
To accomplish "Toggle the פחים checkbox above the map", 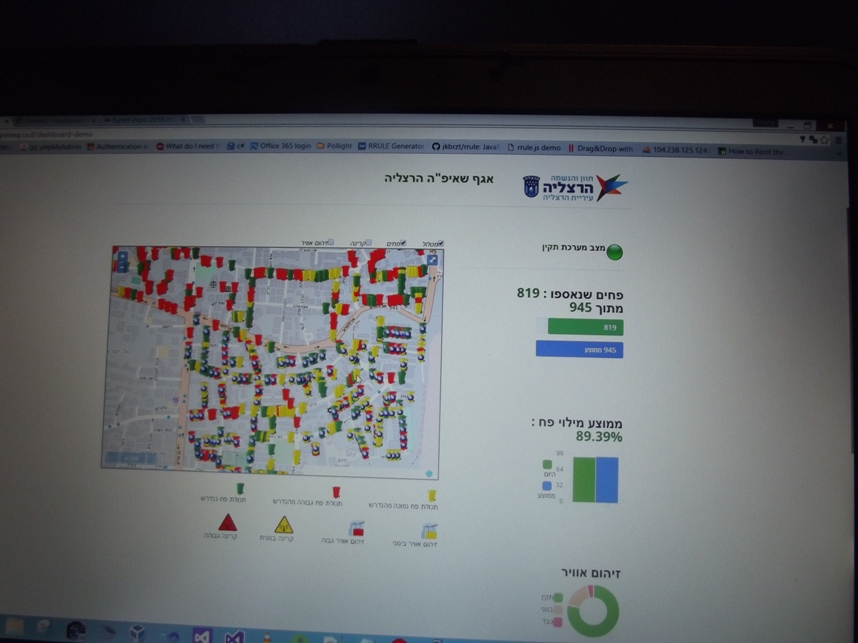I will point(403,243).
